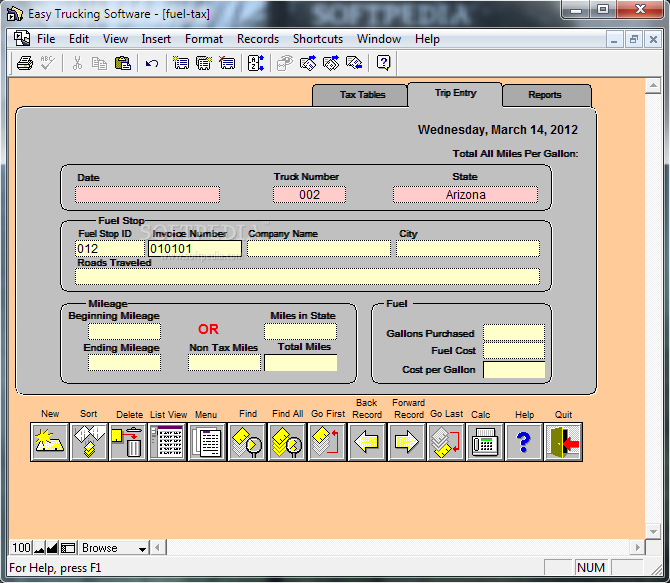Click the Delete Record toolbar icon
Screen dimensions: 670x583
227,63
